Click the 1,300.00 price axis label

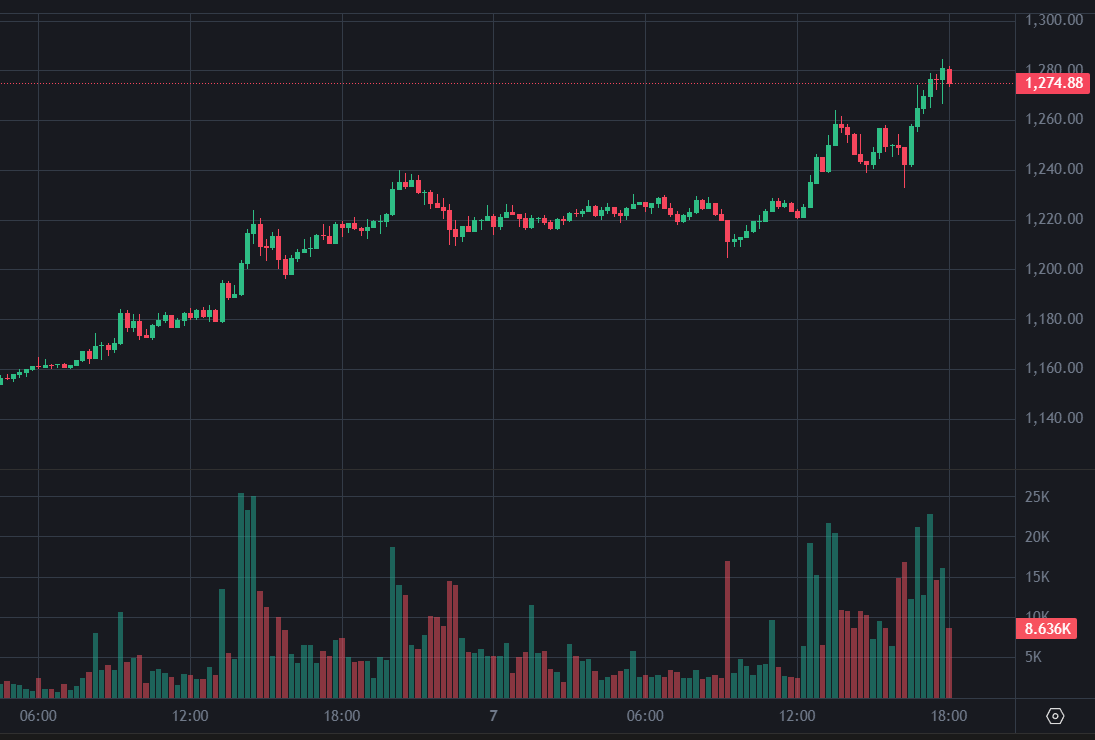click(x=1055, y=20)
